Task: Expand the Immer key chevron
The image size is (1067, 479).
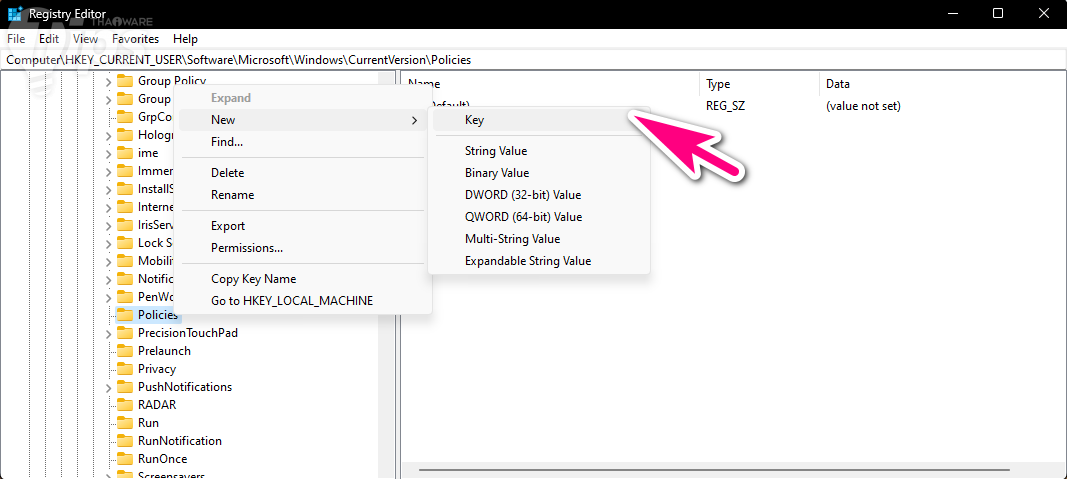Action: pos(108,171)
